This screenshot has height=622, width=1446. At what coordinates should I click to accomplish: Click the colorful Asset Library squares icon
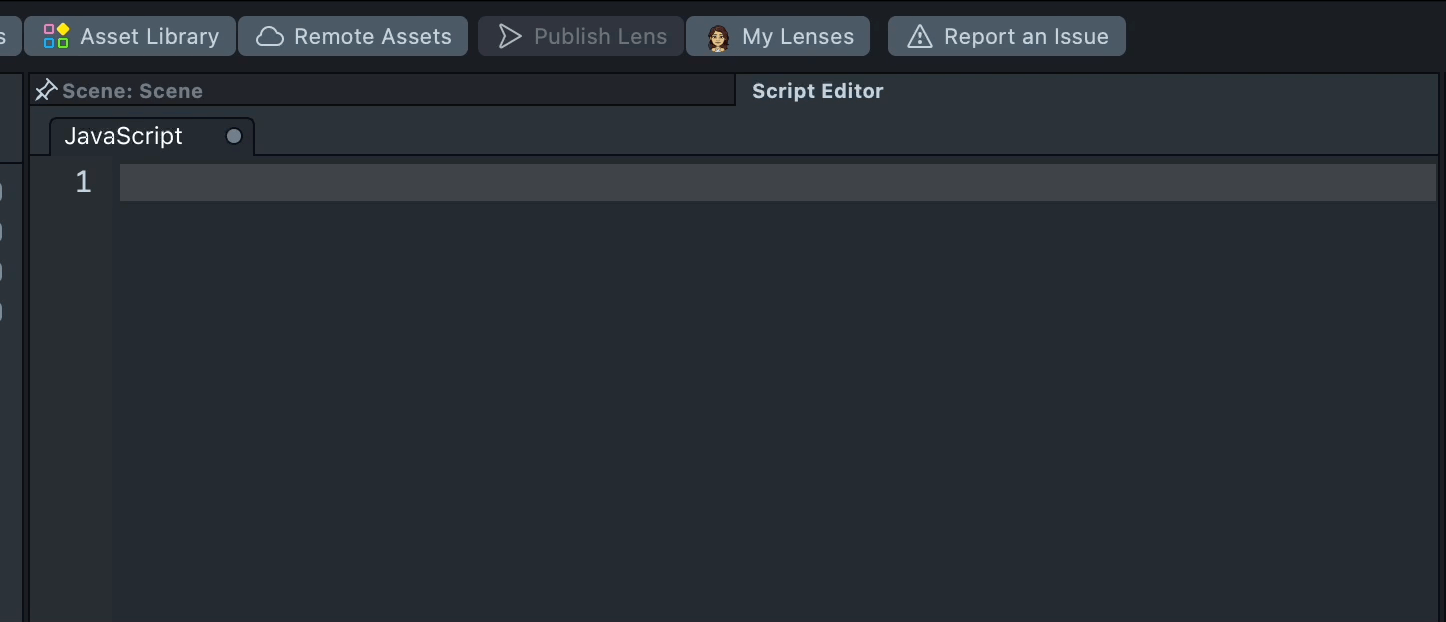[56, 36]
